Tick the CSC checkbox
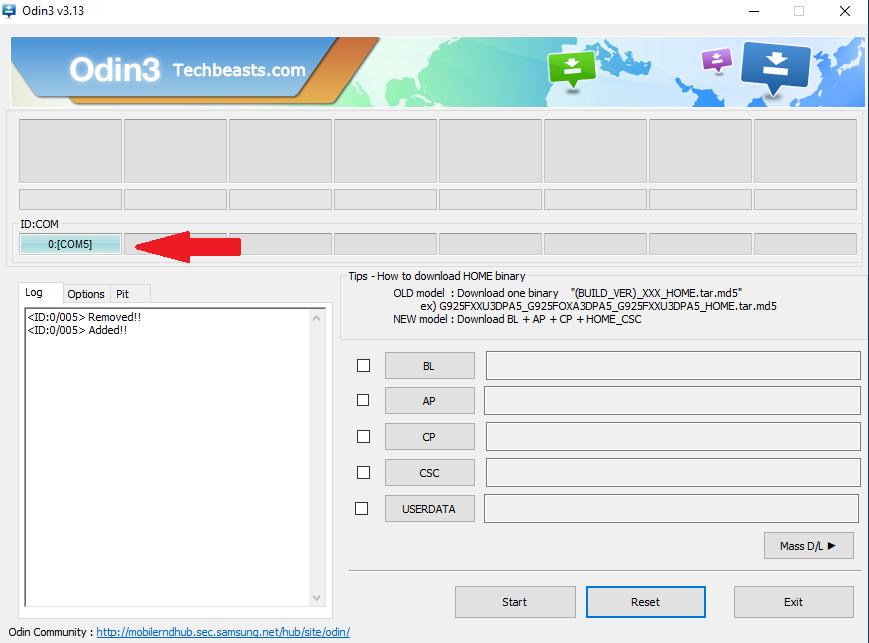The width and height of the screenshot is (869, 643). click(363, 473)
